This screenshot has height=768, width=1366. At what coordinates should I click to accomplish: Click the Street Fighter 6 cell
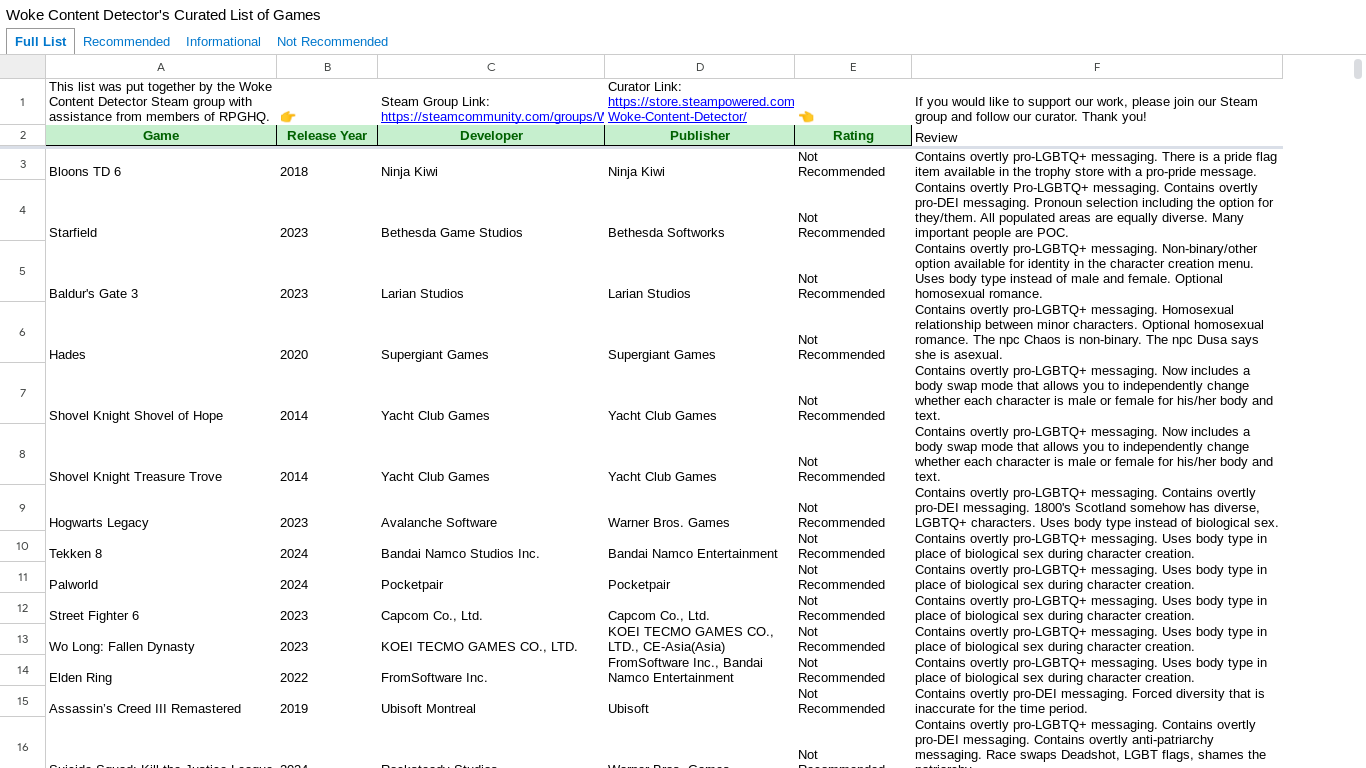[x=161, y=608]
